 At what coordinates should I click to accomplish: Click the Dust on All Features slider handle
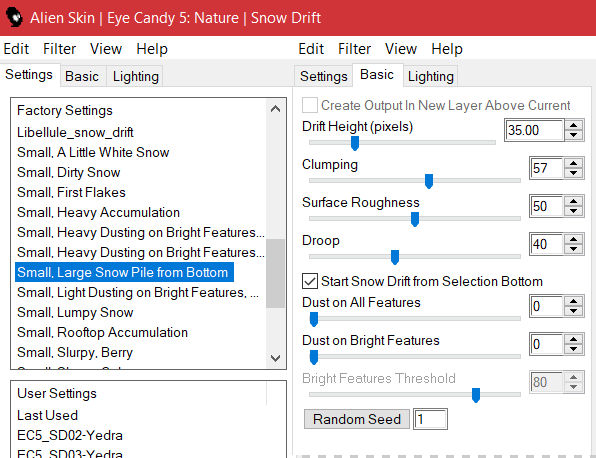[x=314, y=319]
